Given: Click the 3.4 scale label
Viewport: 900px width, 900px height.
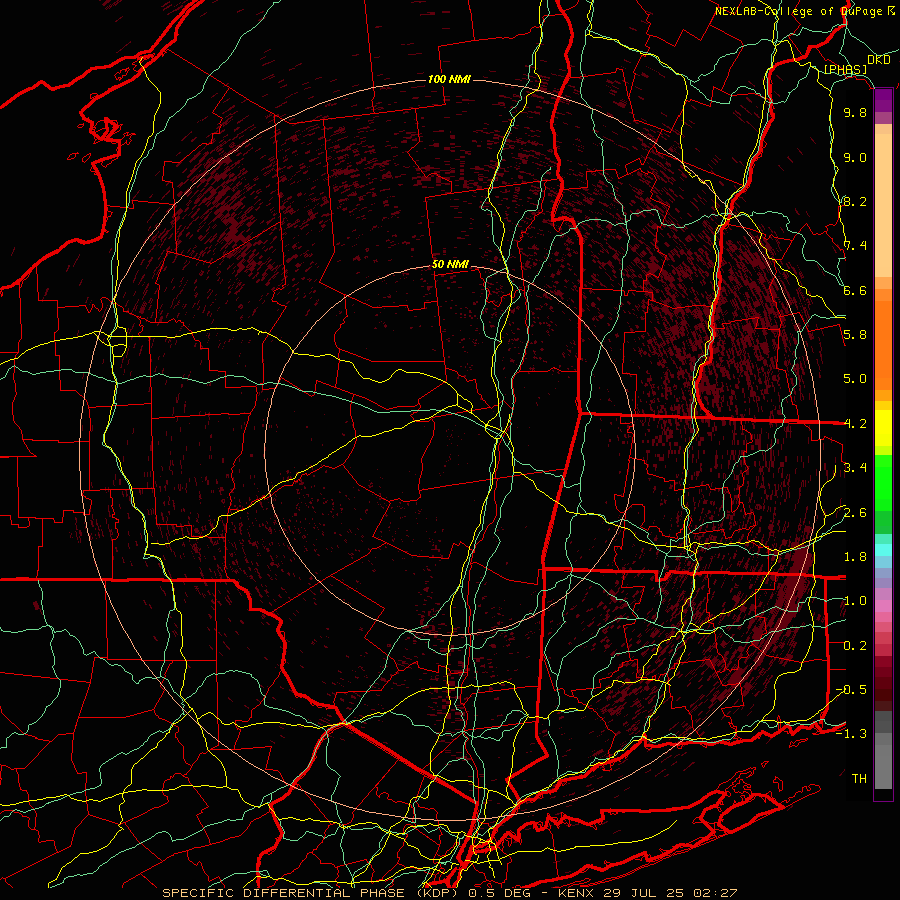Looking at the screenshot, I should pos(855,468).
